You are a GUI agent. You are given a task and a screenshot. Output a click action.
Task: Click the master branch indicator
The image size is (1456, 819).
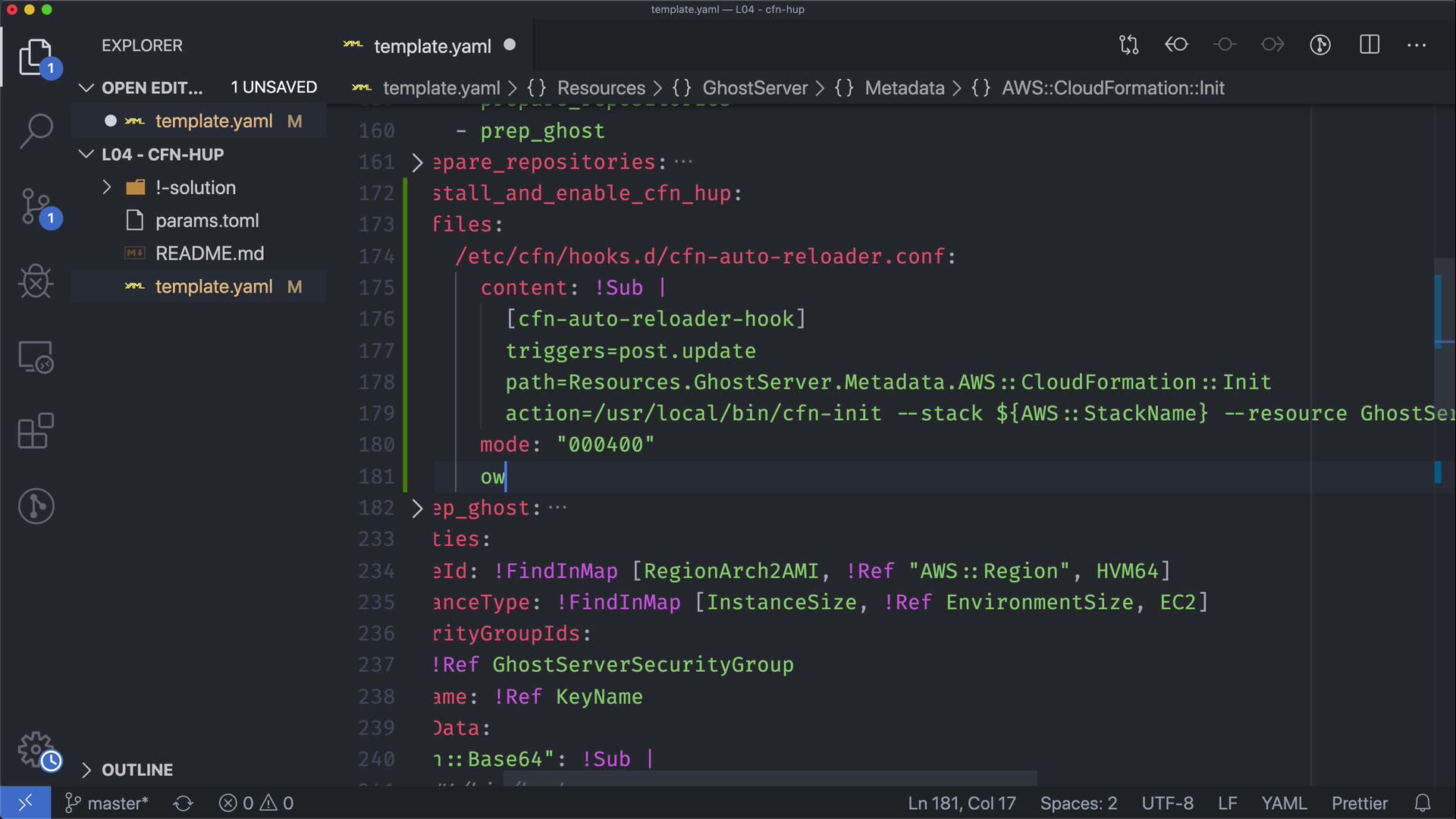click(x=107, y=803)
